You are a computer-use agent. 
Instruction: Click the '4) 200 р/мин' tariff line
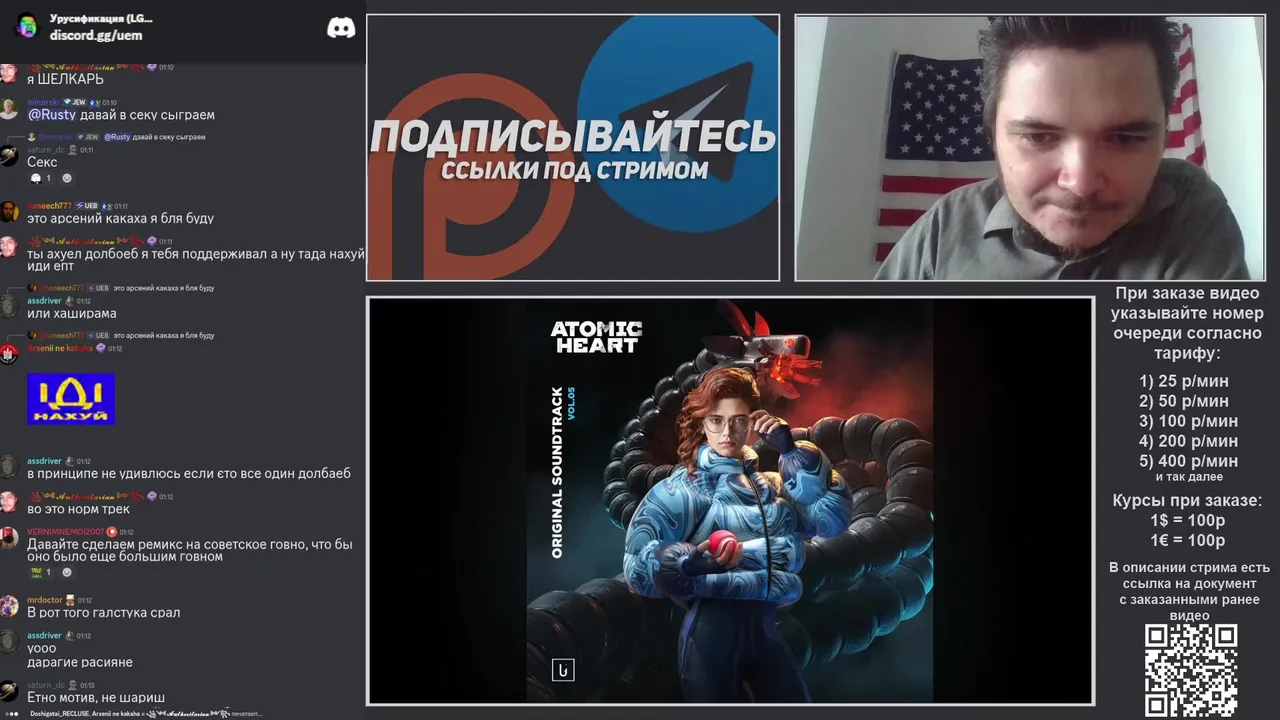point(1188,441)
